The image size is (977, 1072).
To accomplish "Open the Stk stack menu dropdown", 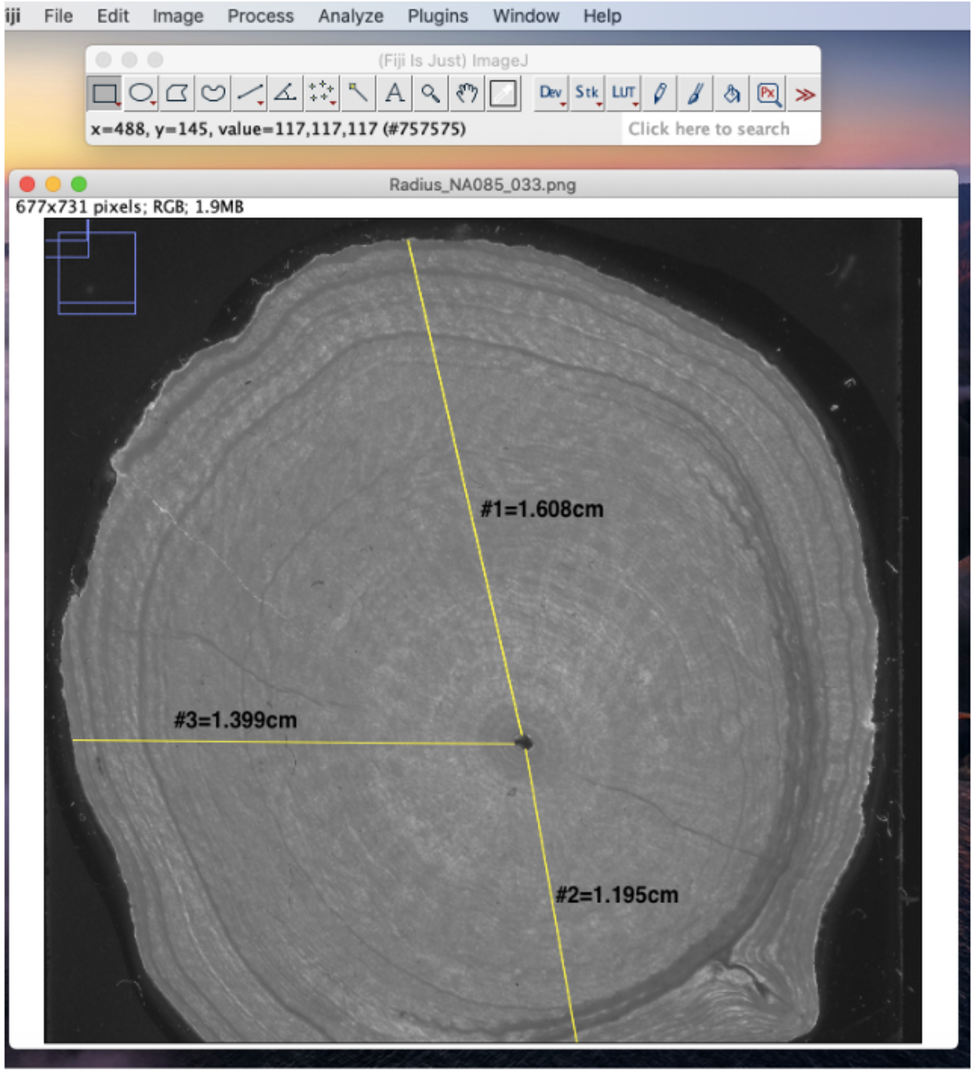I will [587, 94].
